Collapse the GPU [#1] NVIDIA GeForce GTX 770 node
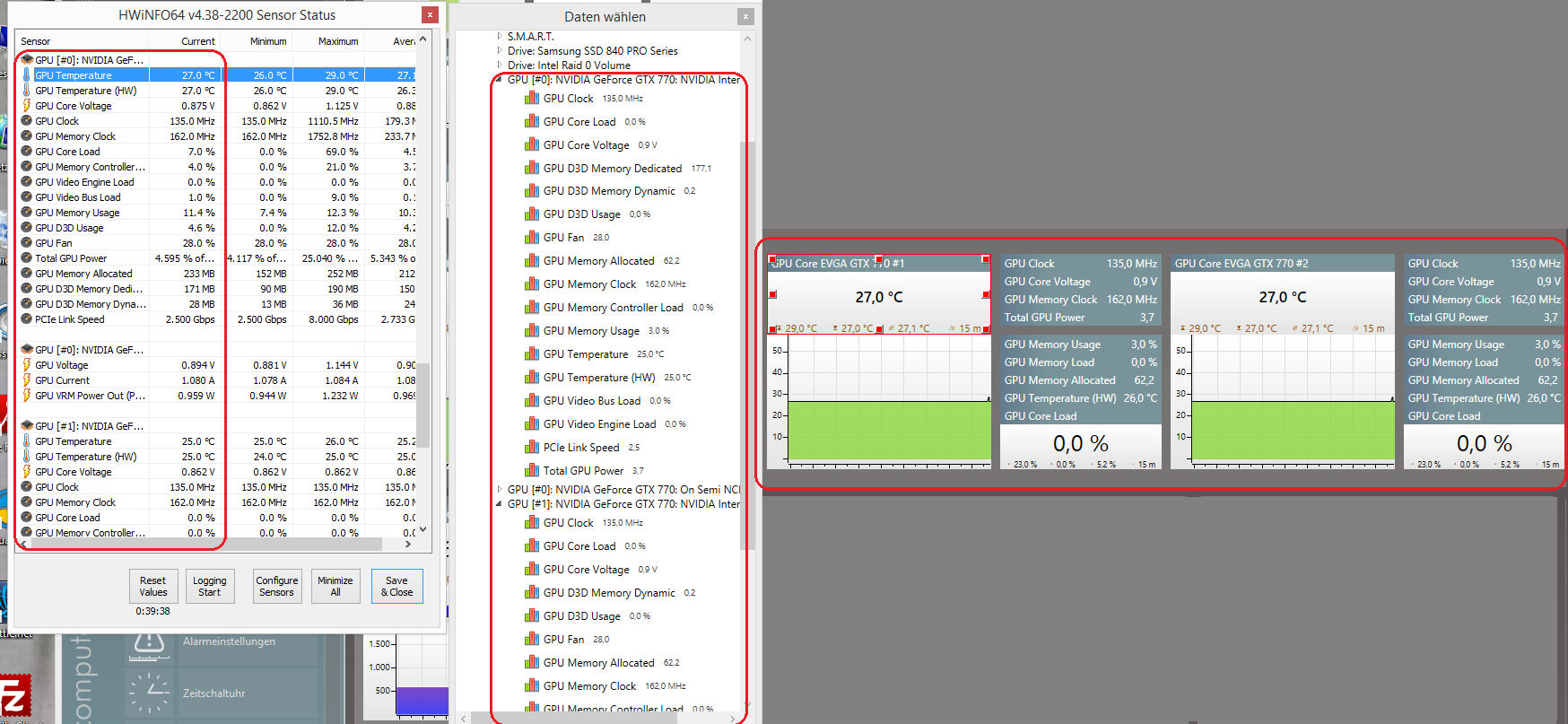Screen dimensions: 1568x724 point(500,504)
